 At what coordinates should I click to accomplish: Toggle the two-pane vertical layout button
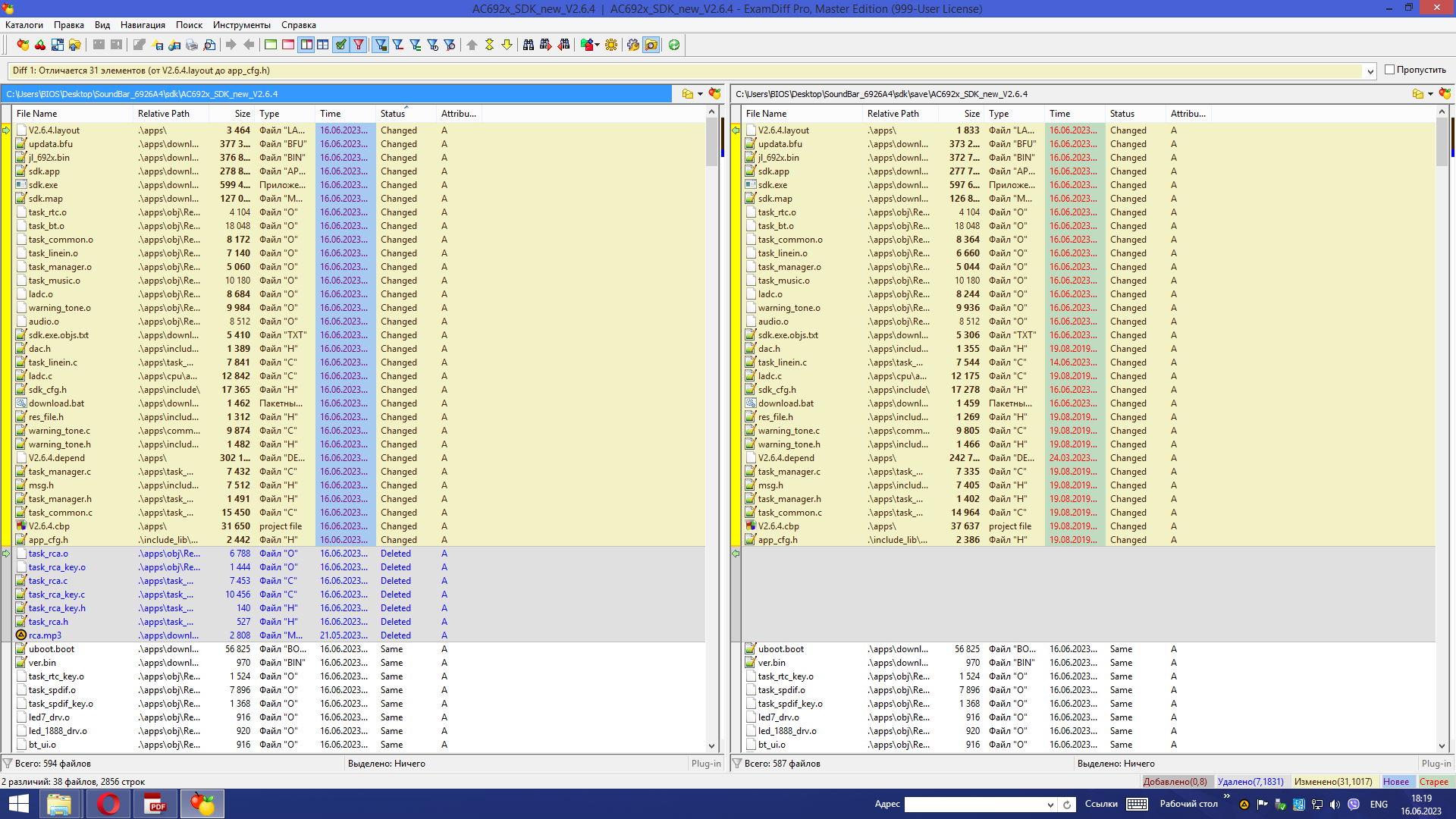pyautogui.click(x=306, y=45)
